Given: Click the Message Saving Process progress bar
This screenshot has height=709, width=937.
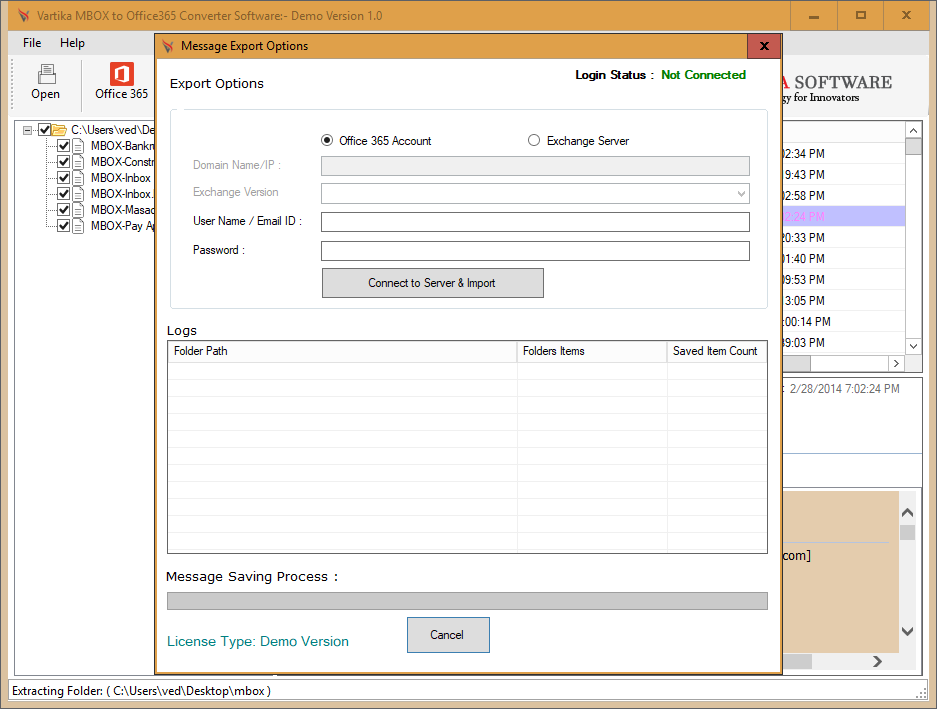Looking at the screenshot, I should 467,601.
